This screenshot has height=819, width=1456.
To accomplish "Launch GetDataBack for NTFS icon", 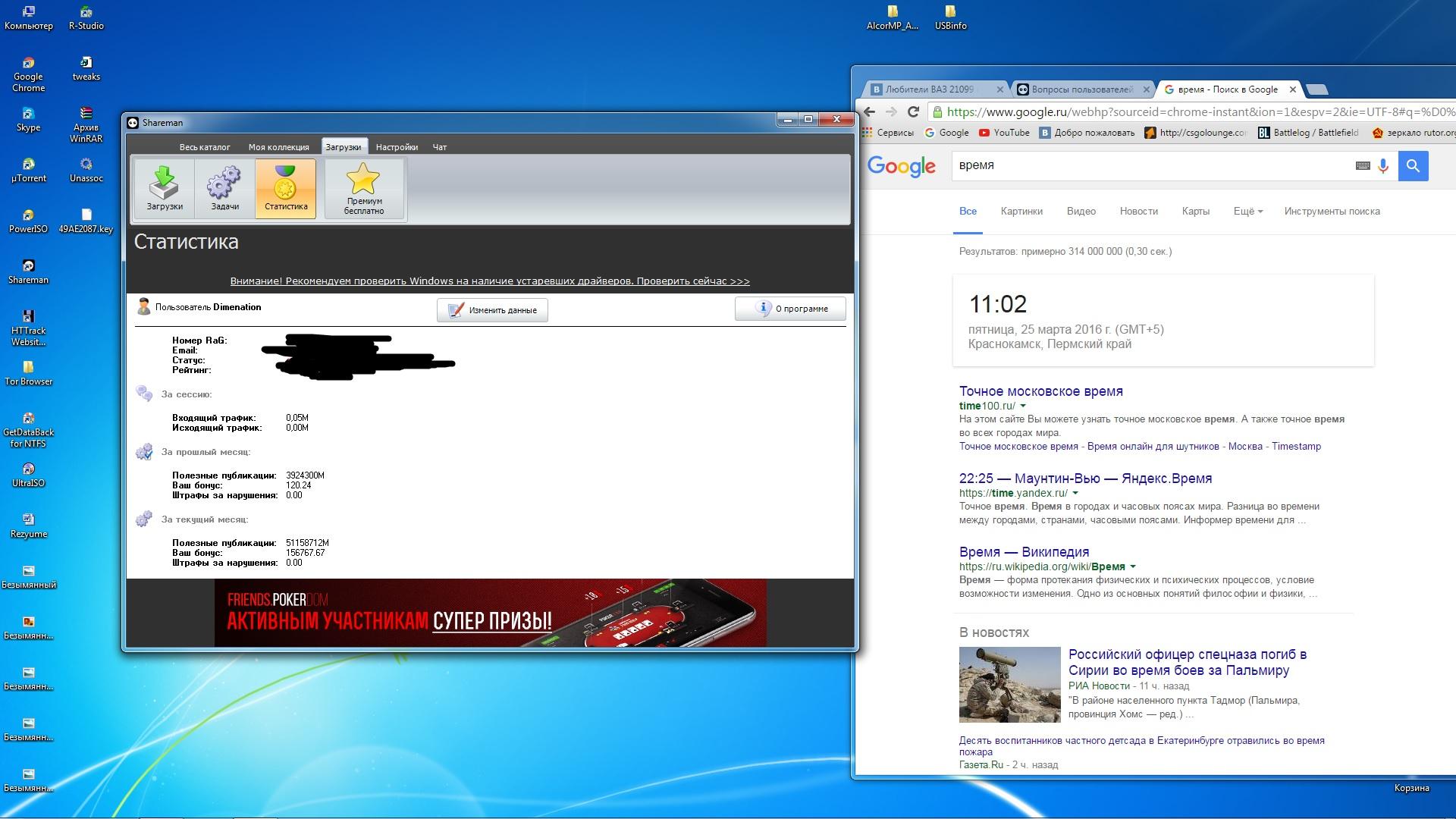I will click(x=28, y=430).
